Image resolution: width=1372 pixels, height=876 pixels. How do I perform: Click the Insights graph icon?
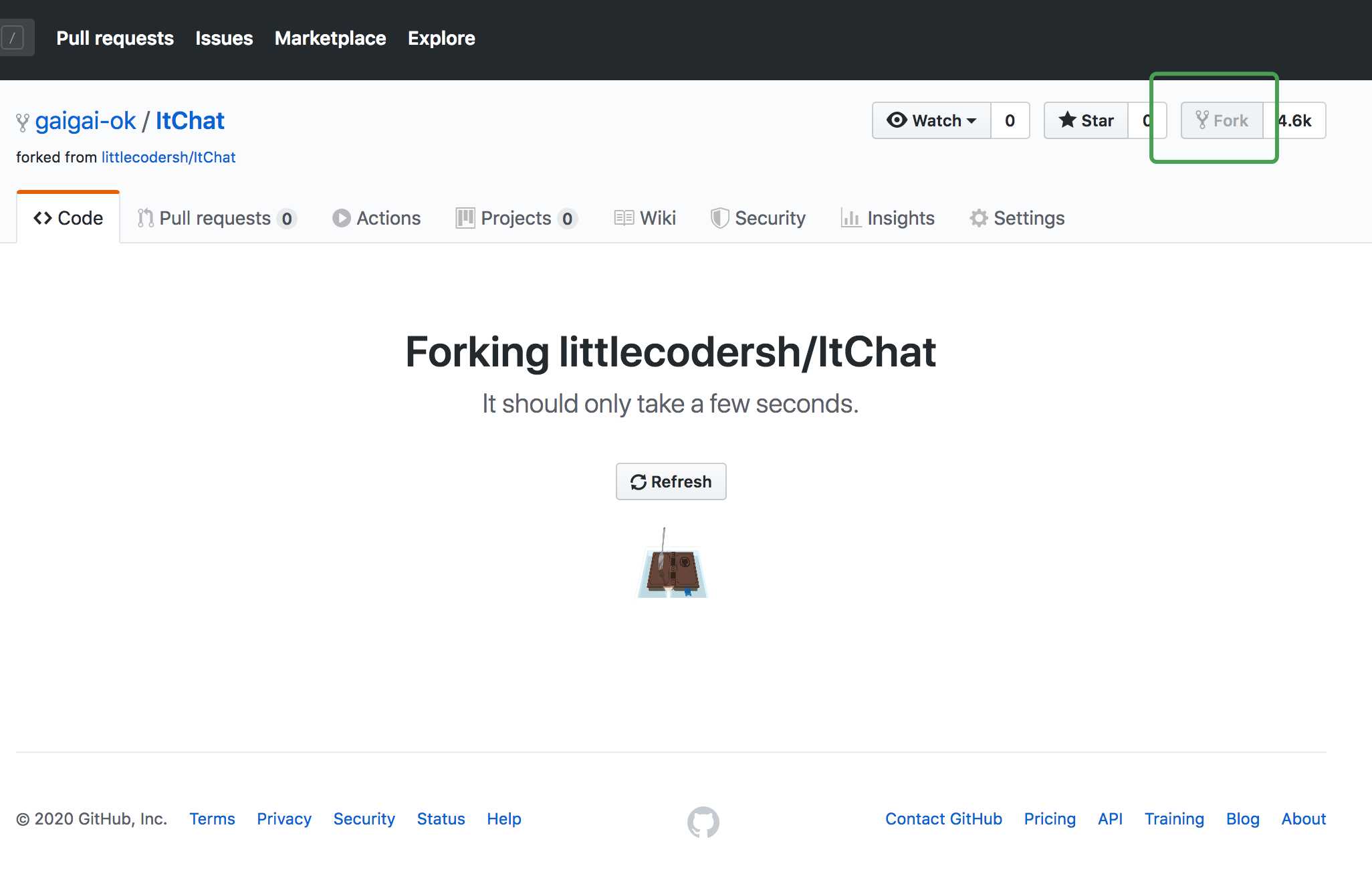(x=850, y=218)
